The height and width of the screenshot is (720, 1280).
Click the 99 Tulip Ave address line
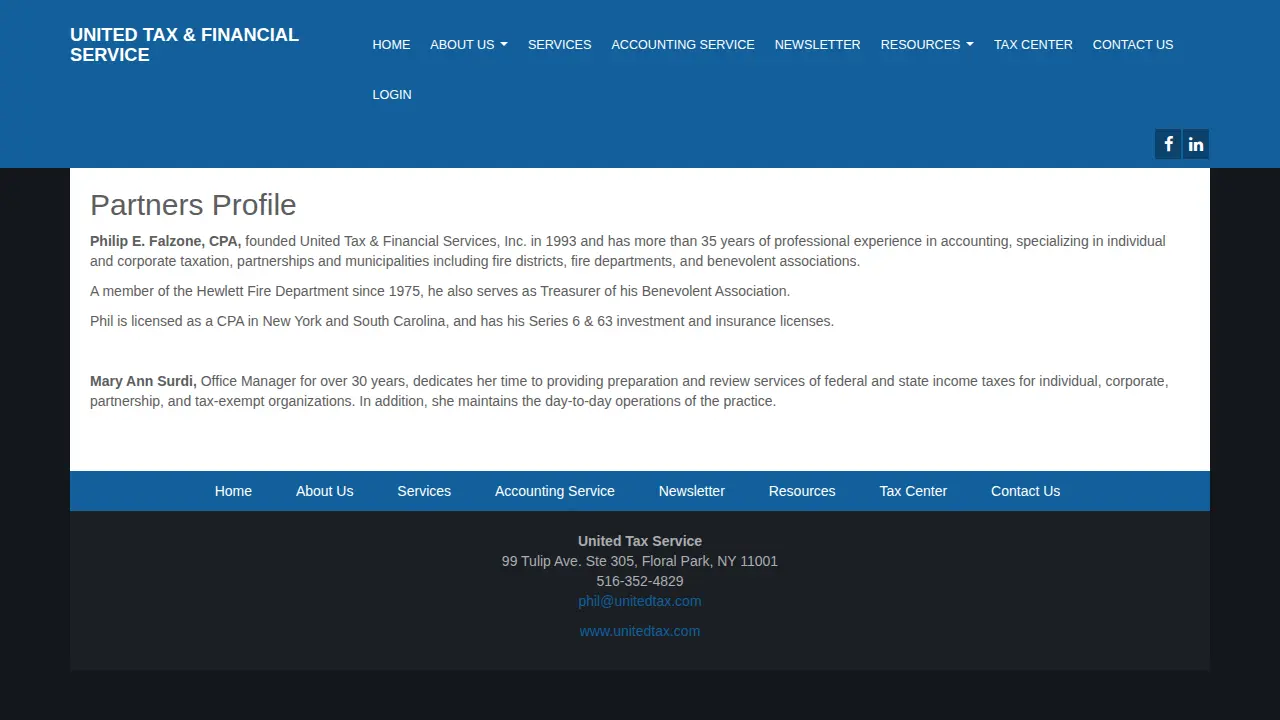point(640,561)
